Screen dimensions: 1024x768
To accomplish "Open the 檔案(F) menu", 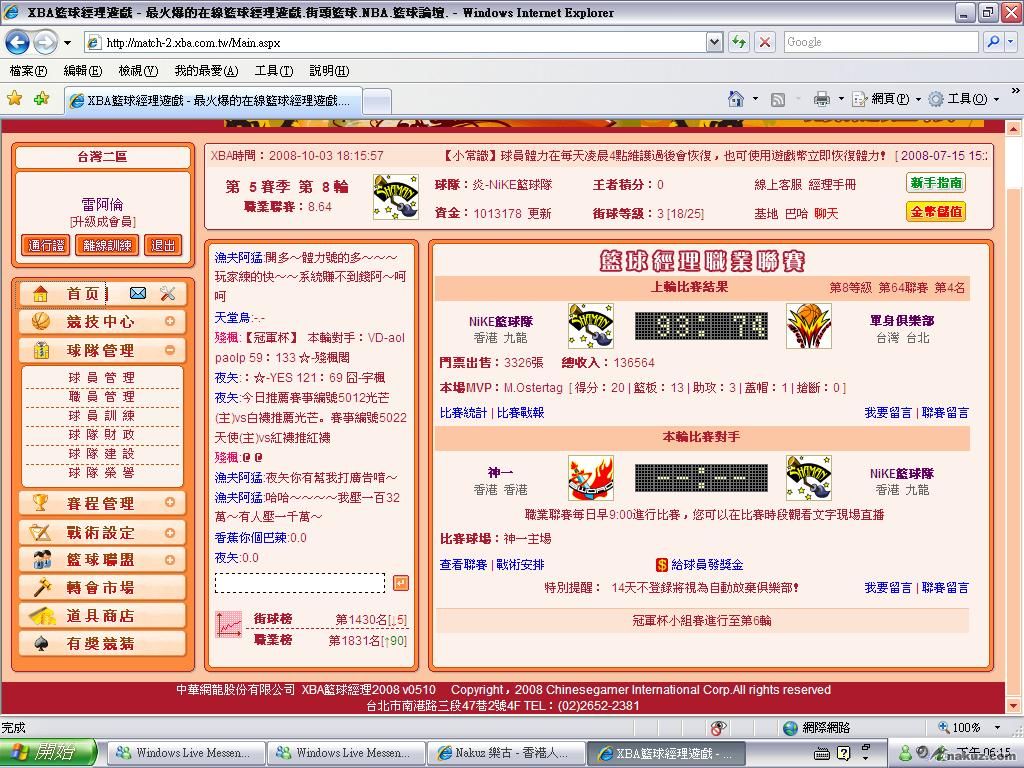I will point(29,71).
